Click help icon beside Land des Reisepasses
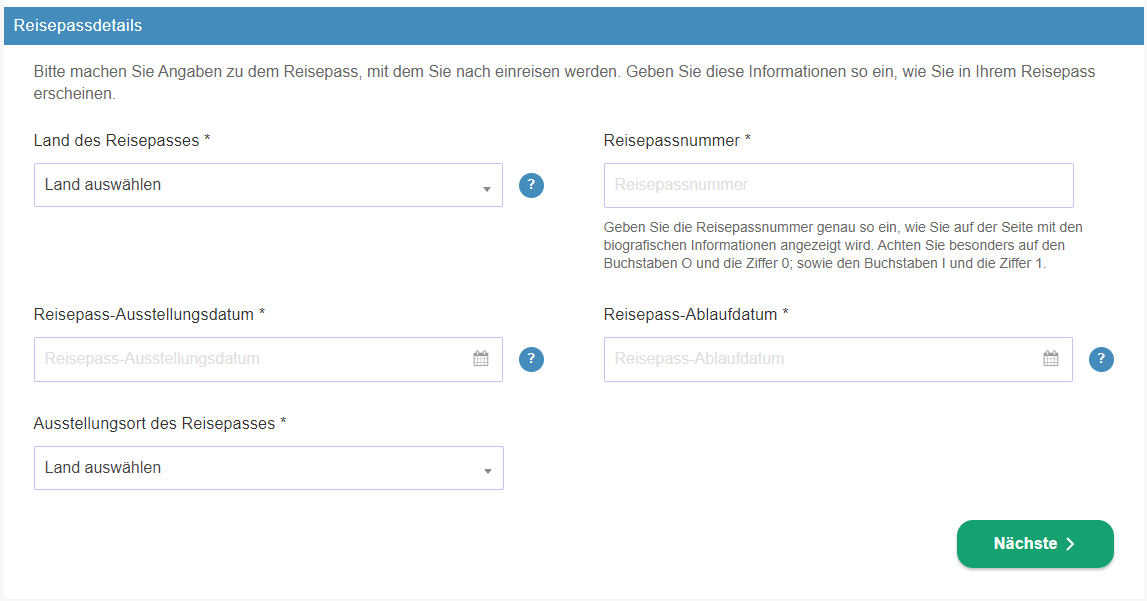 coord(531,185)
